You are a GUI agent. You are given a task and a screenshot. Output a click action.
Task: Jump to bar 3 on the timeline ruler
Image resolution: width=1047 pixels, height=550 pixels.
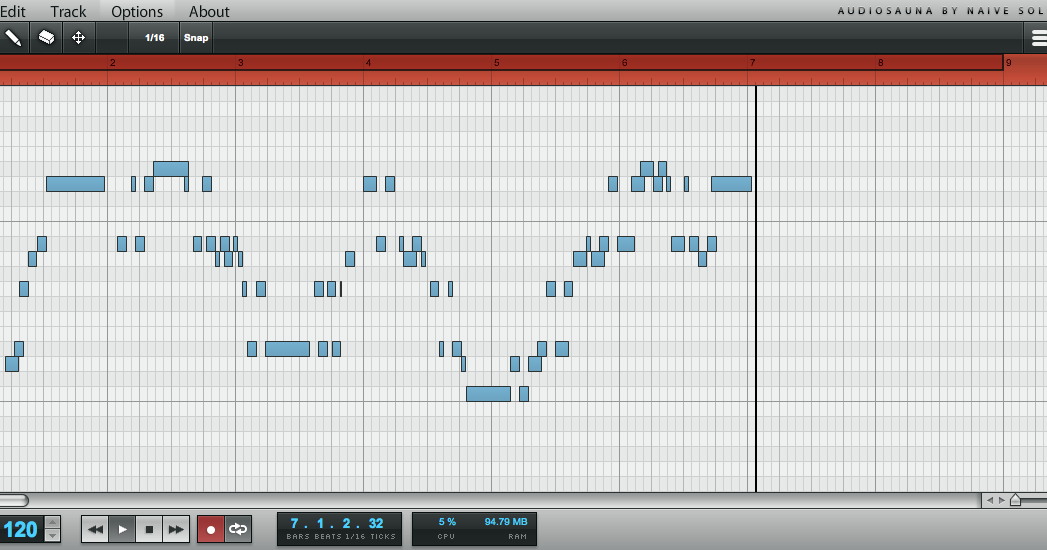(x=240, y=63)
